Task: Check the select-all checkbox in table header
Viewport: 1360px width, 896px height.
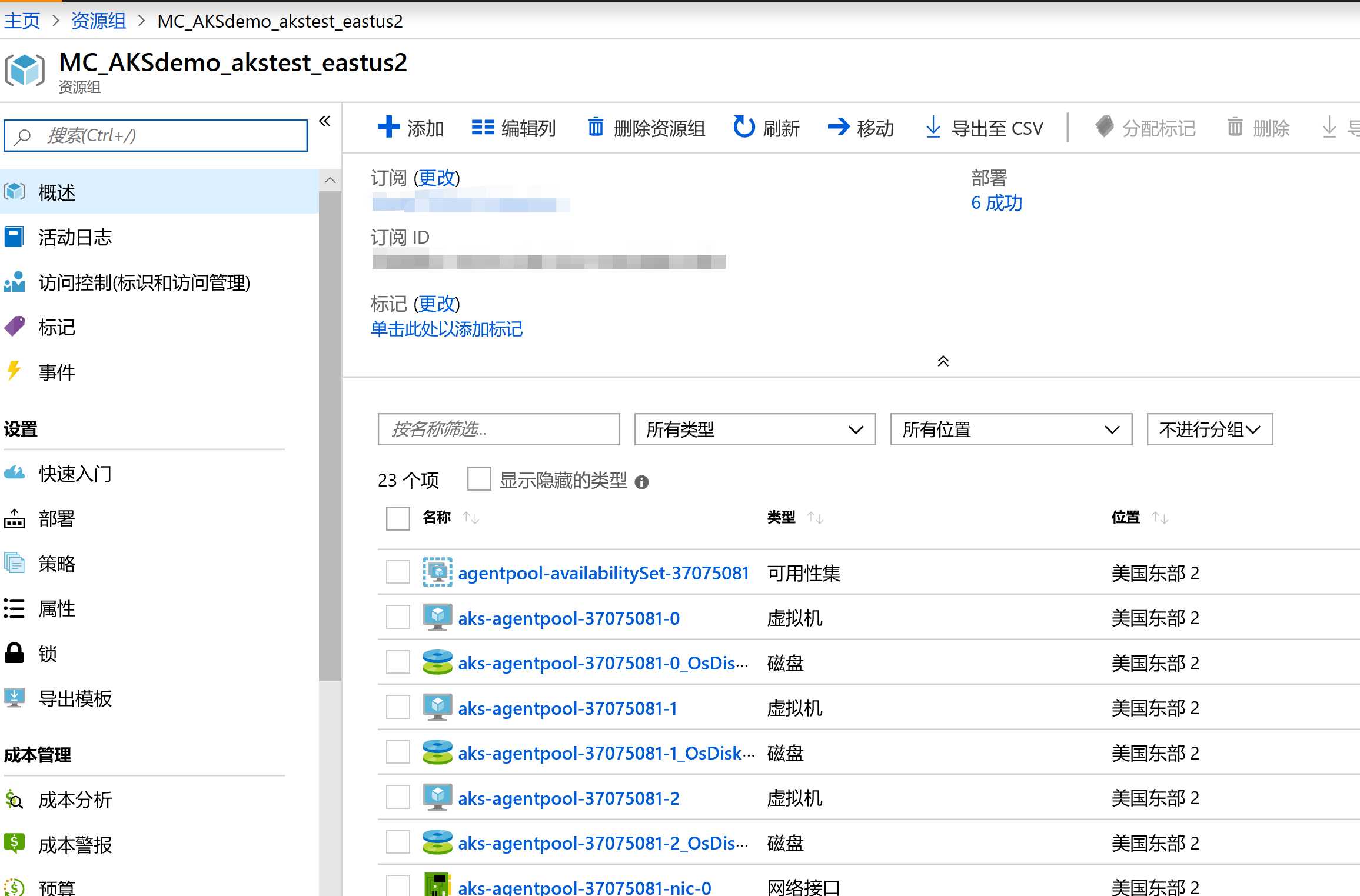Action: [x=398, y=518]
